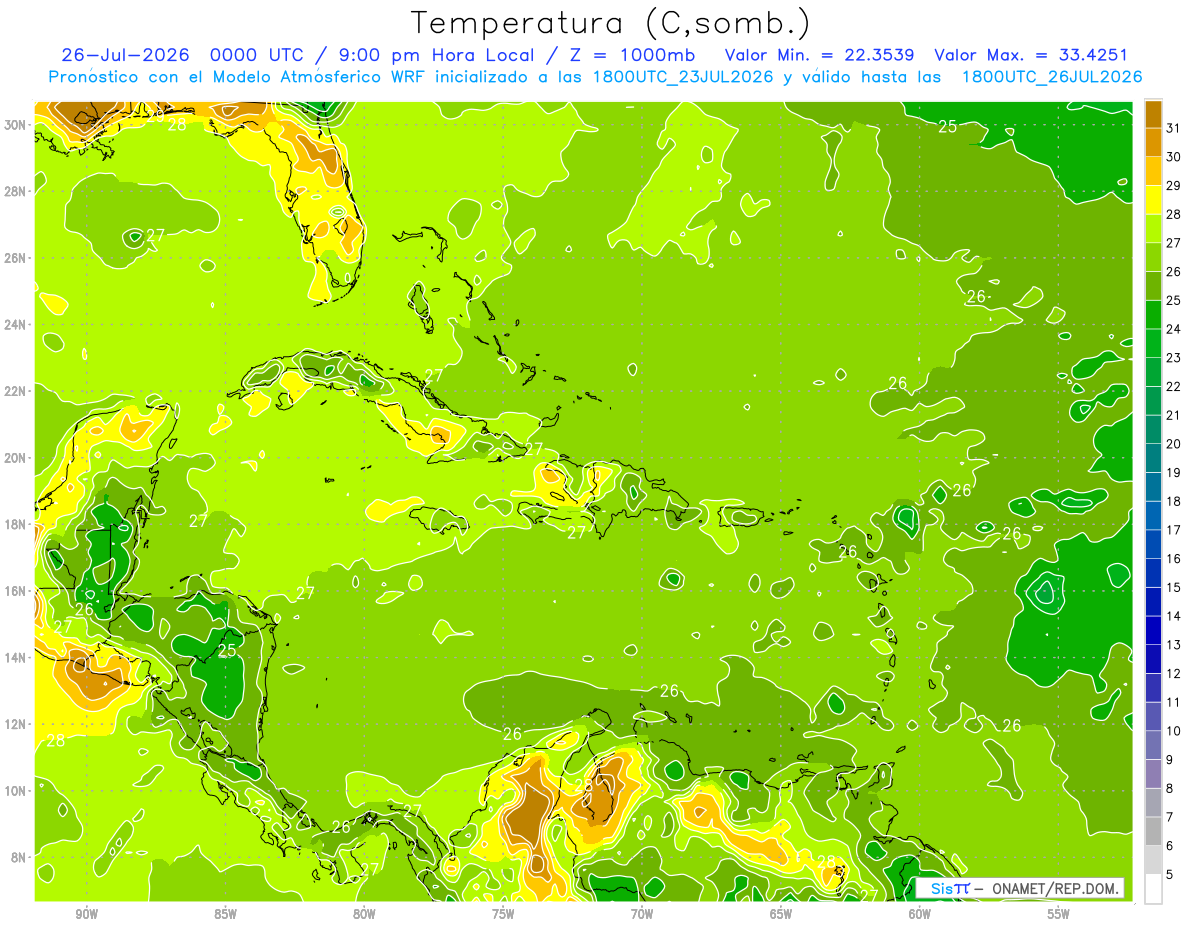Click legend value '12' on color scale
The image size is (1200, 927).
(1174, 674)
